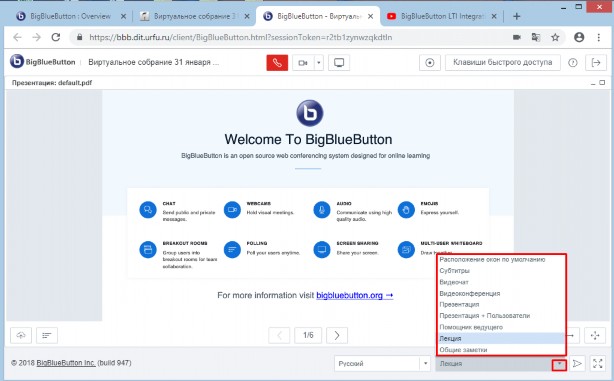Choose Презентация + Пользователи layout

(x=501, y=316)
